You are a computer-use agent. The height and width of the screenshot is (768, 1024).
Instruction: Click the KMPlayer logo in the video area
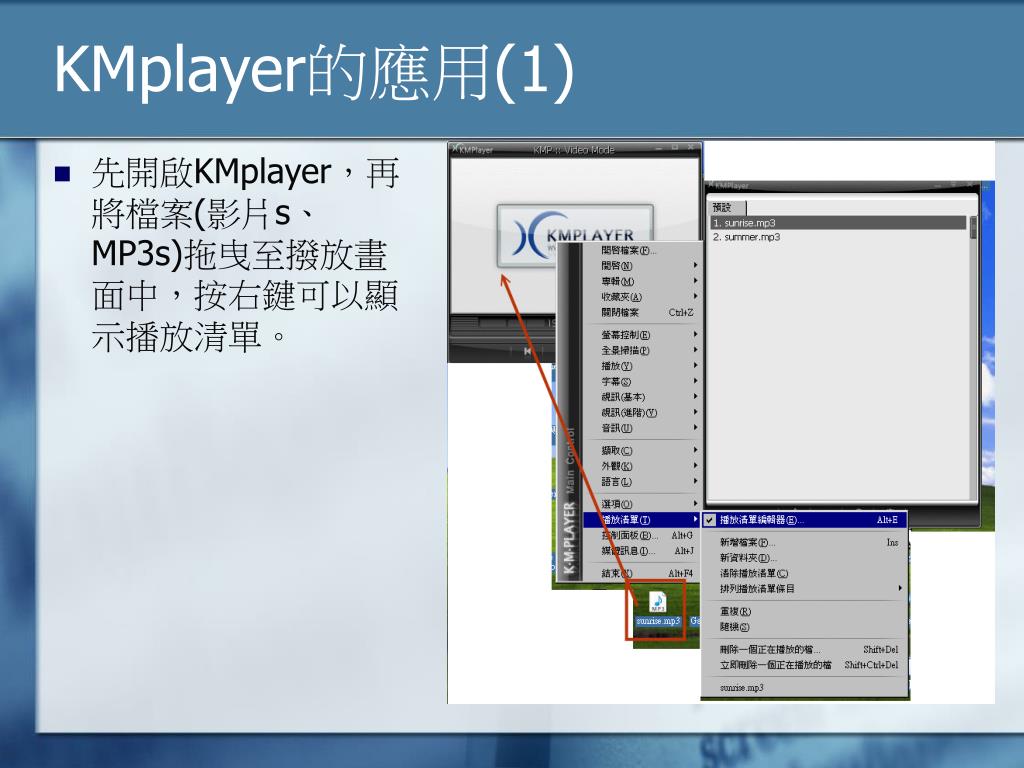pos(575,236)
